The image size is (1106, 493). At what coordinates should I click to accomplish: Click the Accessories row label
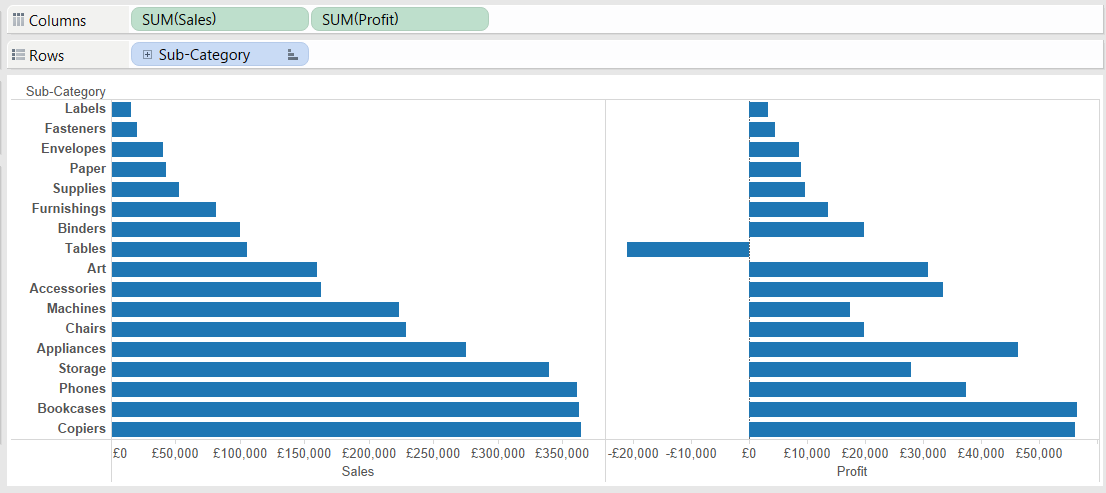68,288
